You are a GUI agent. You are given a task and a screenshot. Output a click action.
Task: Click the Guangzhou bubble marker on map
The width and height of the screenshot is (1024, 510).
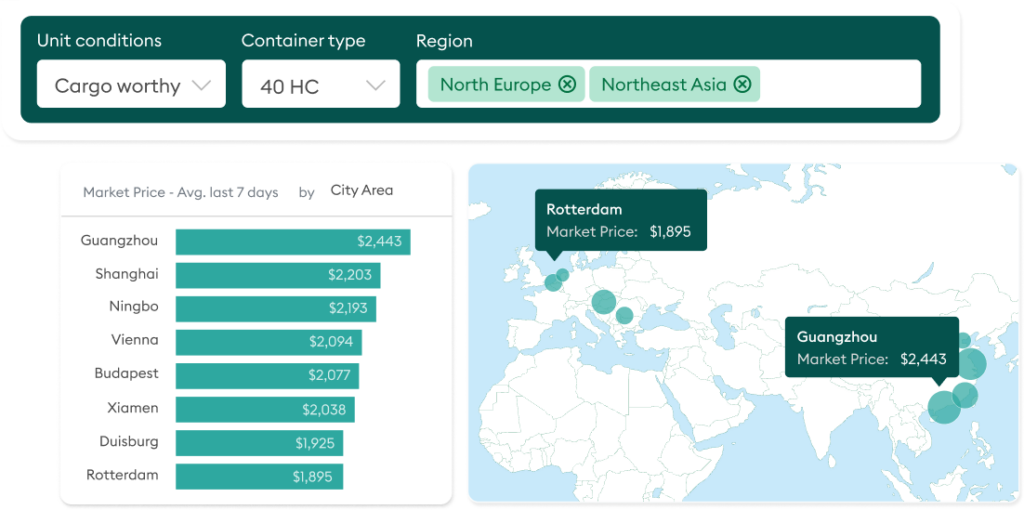(943, 407)
